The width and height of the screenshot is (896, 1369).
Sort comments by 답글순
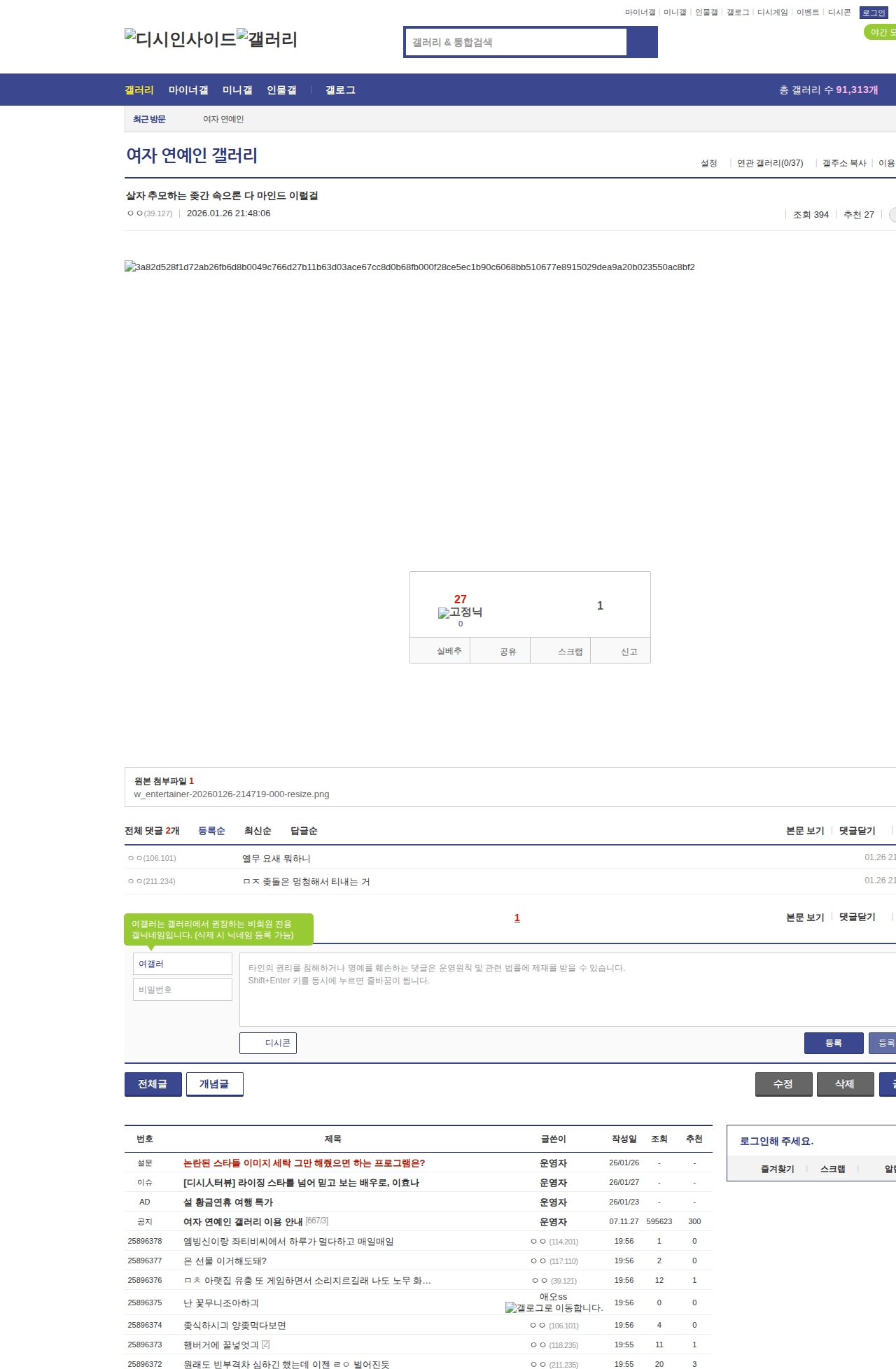(304, 831)
